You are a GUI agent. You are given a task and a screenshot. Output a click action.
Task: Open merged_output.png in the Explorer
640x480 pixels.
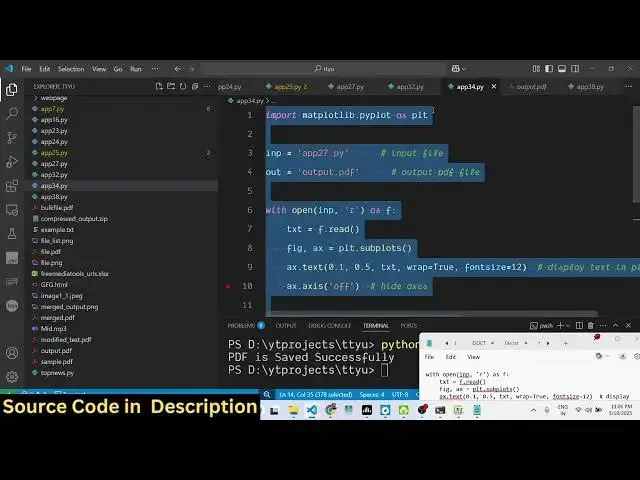tap(69, 307)
